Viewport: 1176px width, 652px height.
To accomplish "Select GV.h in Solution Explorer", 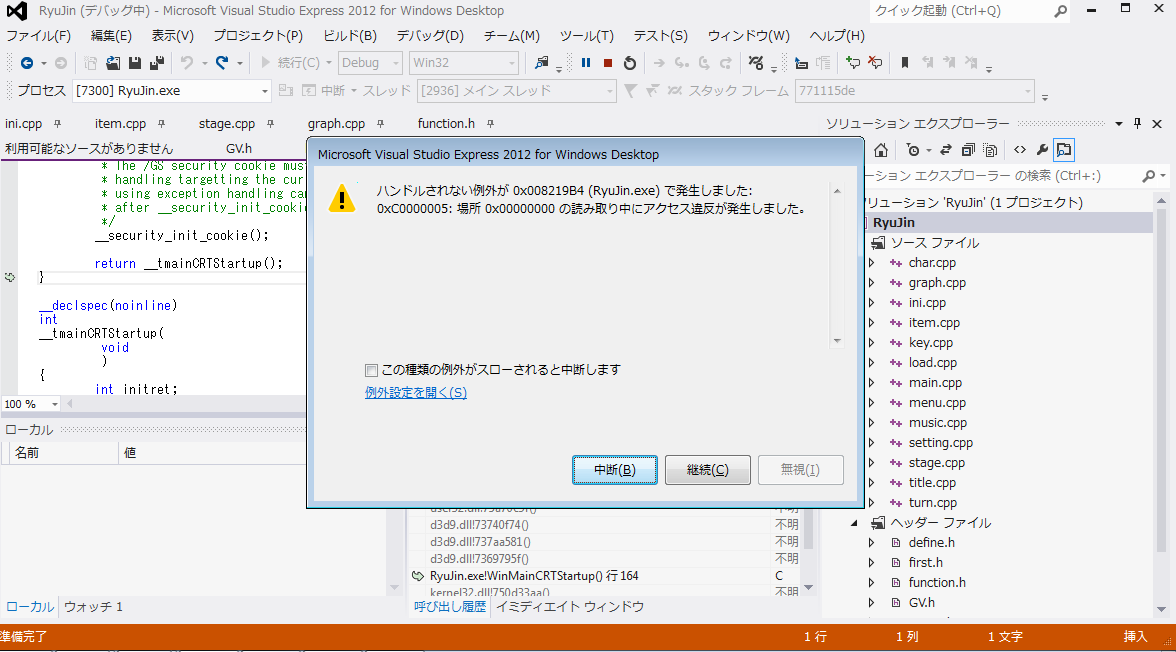I will (x=922, y=602).
